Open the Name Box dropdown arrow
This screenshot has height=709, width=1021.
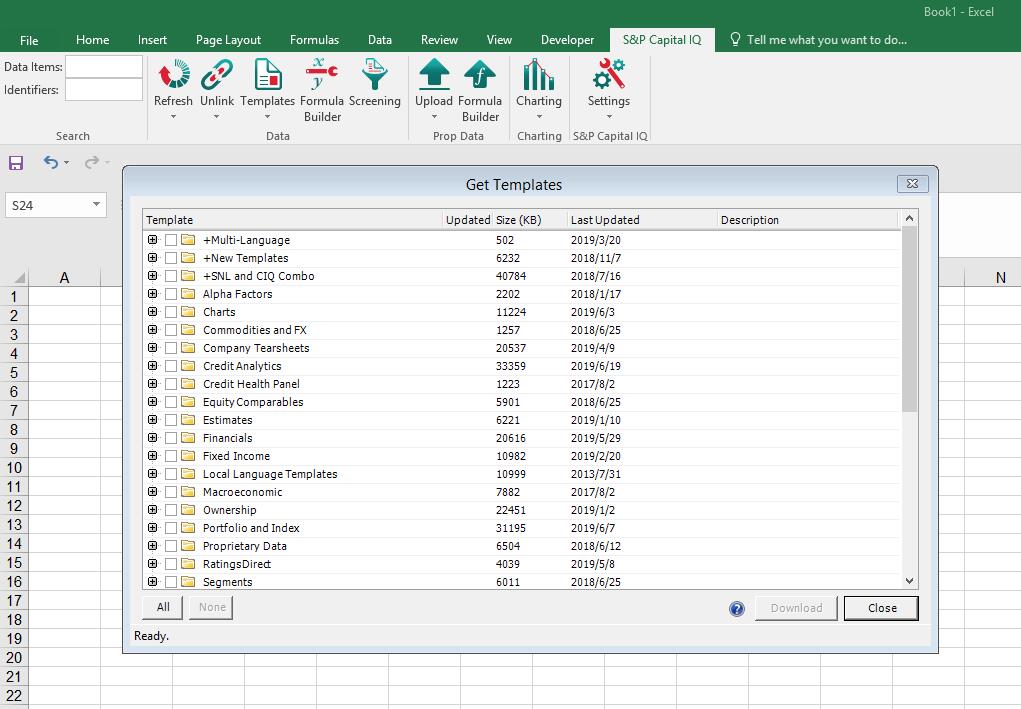point(96,205)
